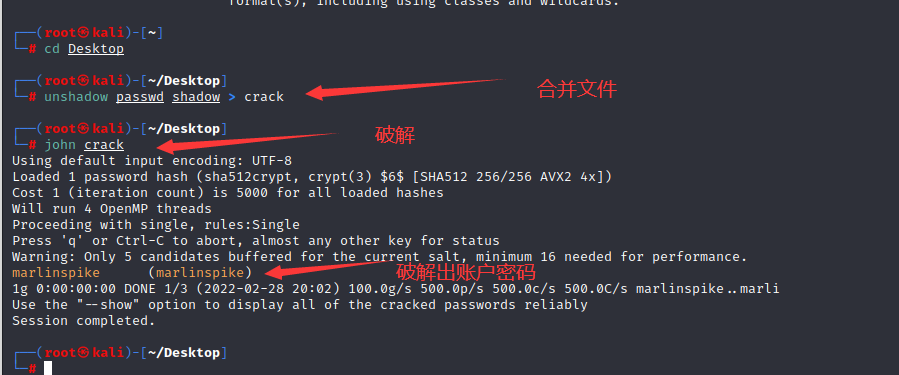The image size is (899, 375).
Task: Click the red arrow pointing at cracked password
Action: [324, 268]
